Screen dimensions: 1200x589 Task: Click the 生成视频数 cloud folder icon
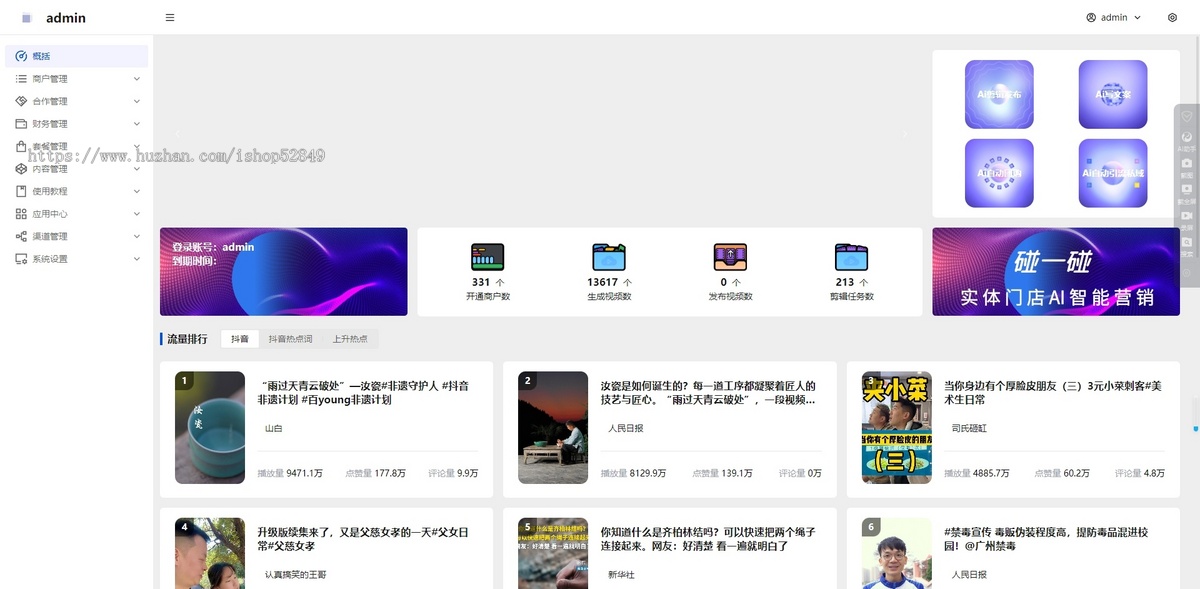pyautogui.click(x=609, y=258)
